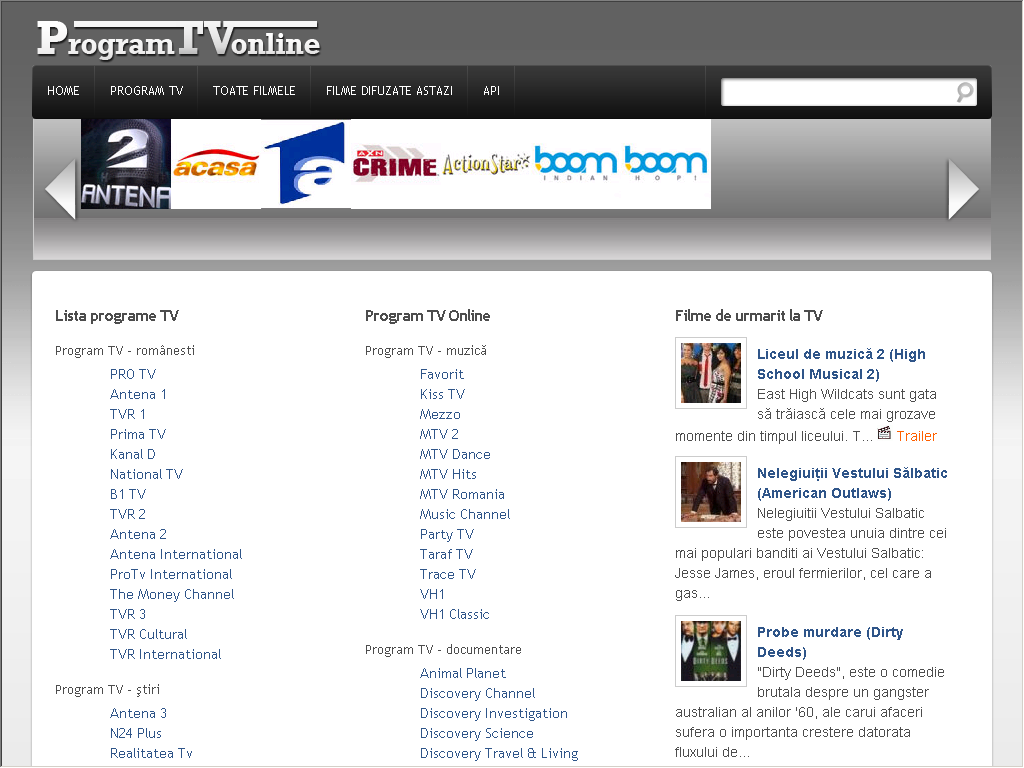Open Realitatea Tv link
1024x768 pixels.
(x=151, y=754)
